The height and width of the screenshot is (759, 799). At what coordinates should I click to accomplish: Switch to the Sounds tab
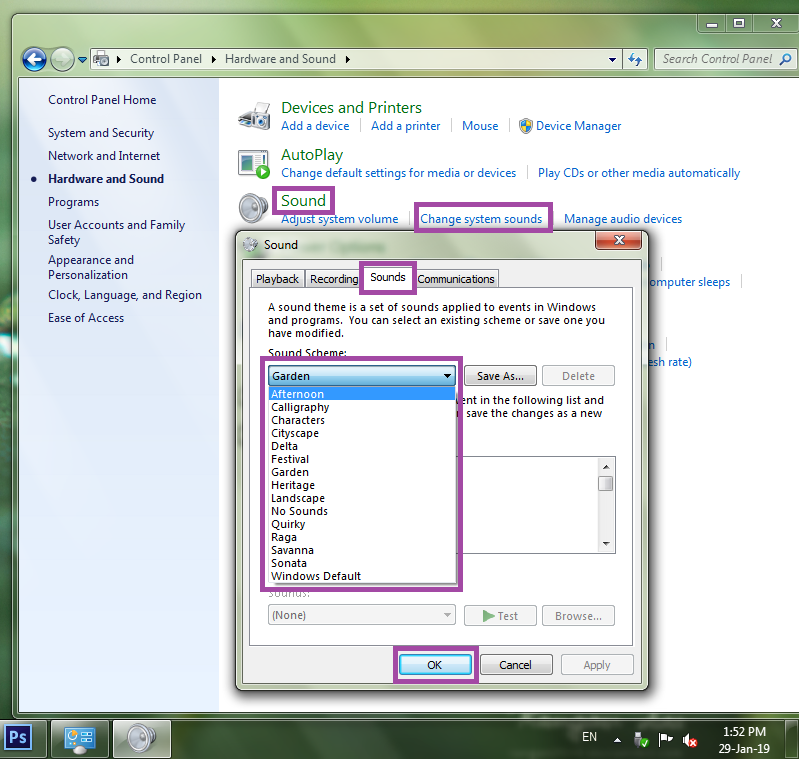(x=388, y=277)
